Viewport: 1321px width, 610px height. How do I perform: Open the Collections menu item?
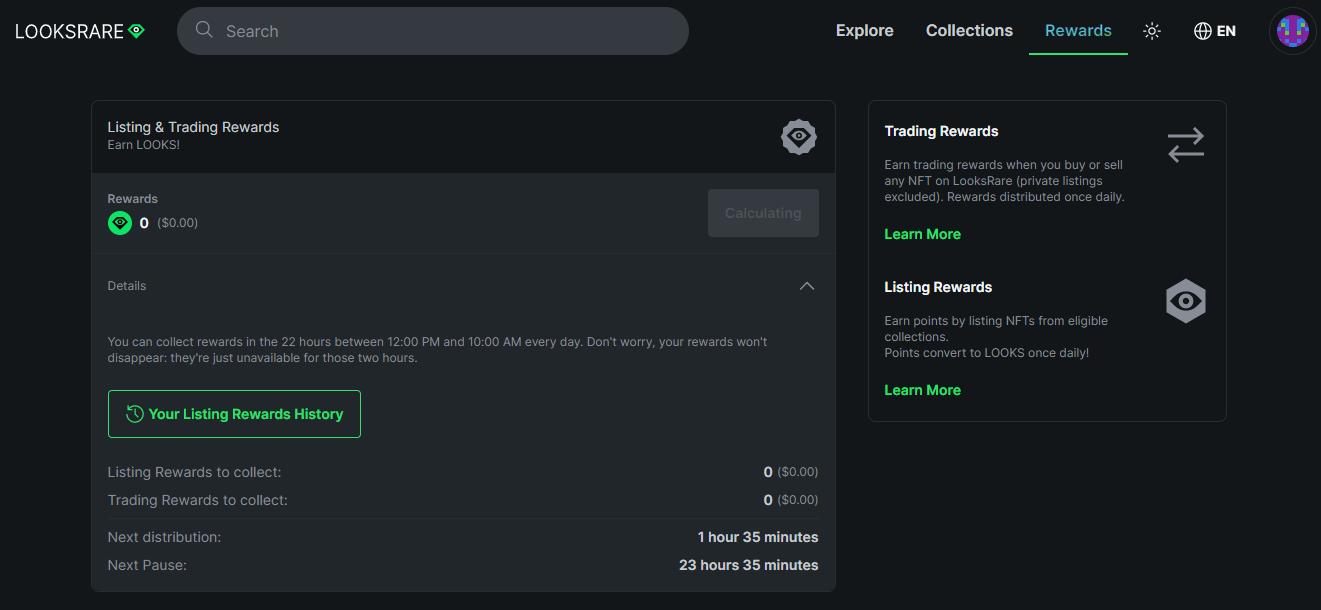click(x=969, y=31)
